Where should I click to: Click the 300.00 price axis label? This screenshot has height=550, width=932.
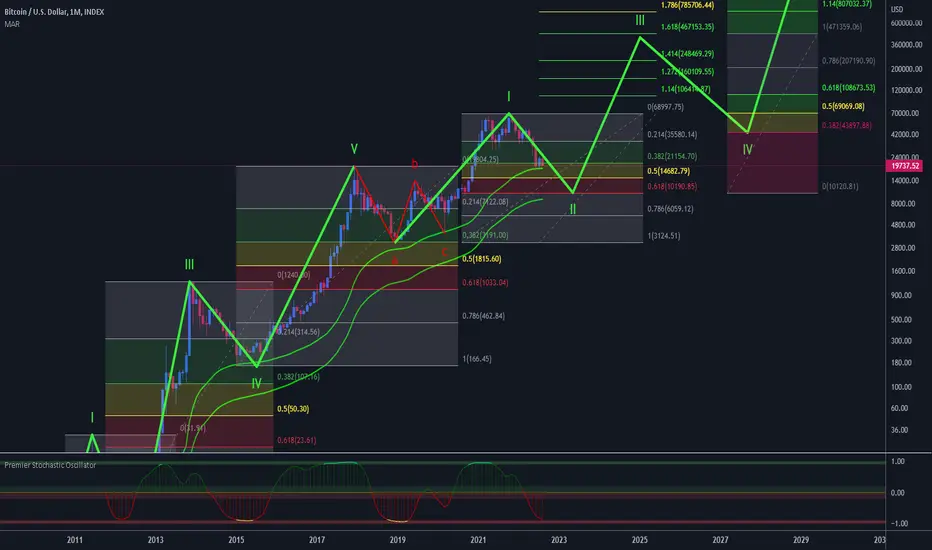[901, 341]
